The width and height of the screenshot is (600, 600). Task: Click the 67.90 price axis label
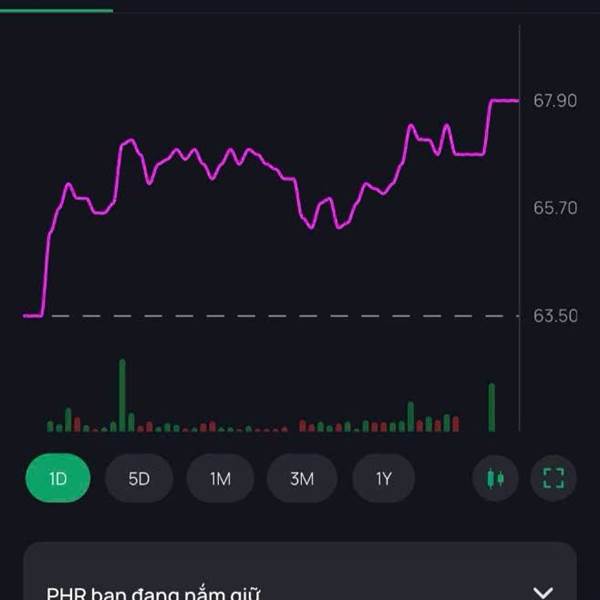(554, 101)
